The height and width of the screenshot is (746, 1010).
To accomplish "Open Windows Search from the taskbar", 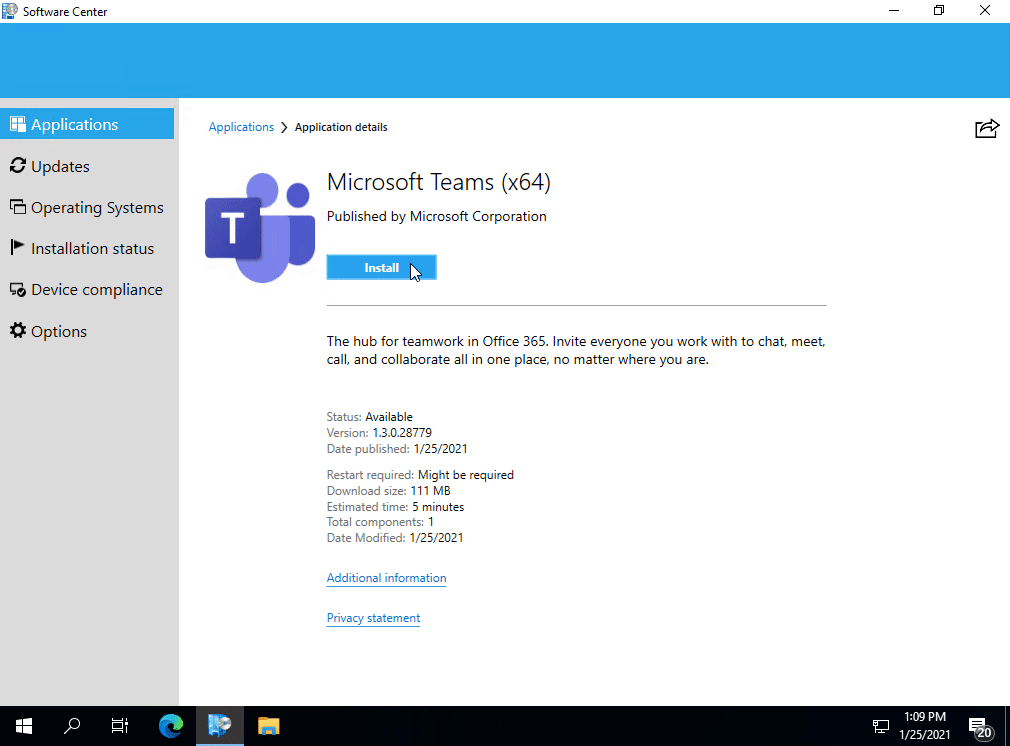I will pos(71,726).
